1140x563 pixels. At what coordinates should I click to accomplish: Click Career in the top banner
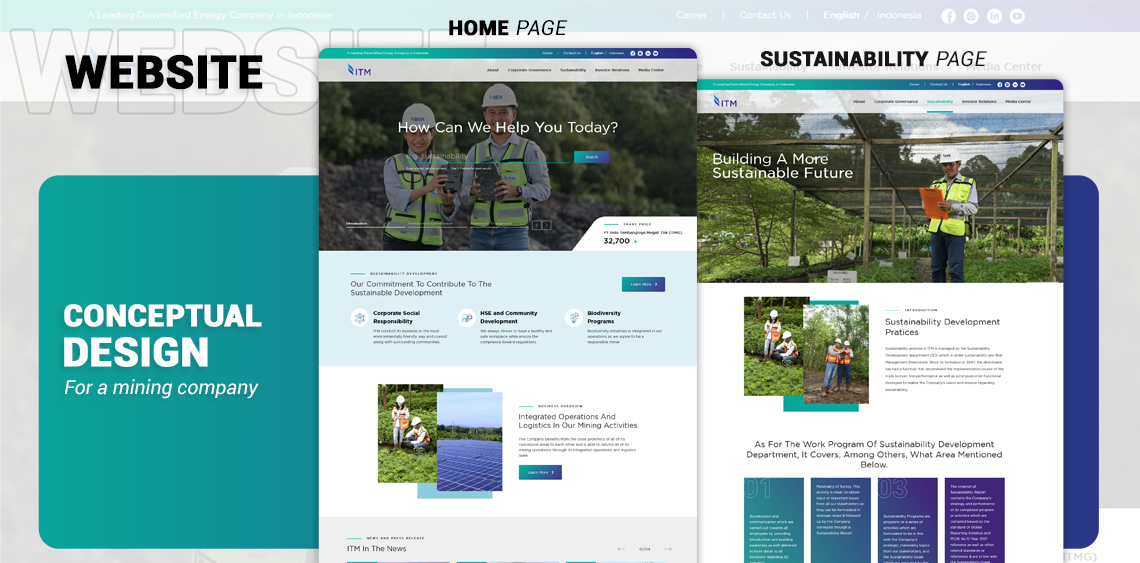coord(691,15)
